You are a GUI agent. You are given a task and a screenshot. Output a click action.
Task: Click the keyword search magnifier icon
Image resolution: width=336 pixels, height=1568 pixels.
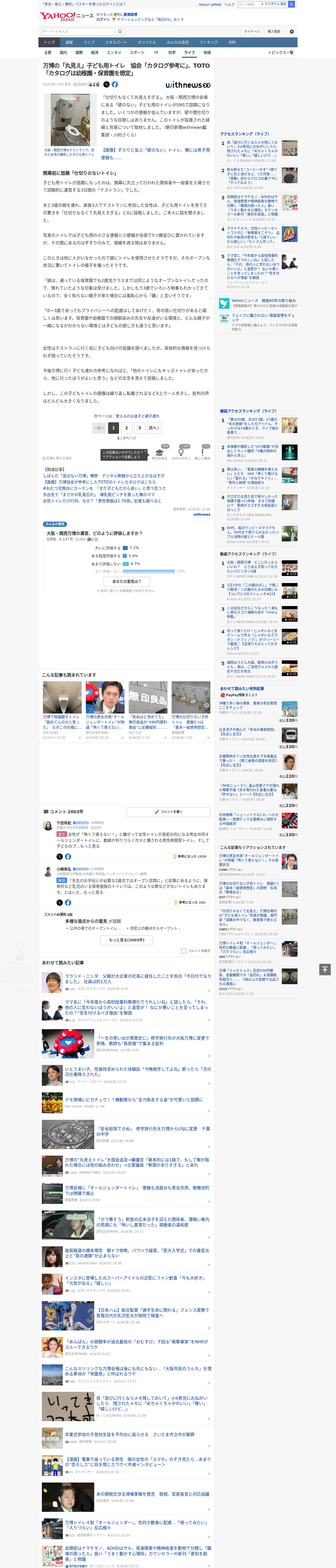[120, 31]
